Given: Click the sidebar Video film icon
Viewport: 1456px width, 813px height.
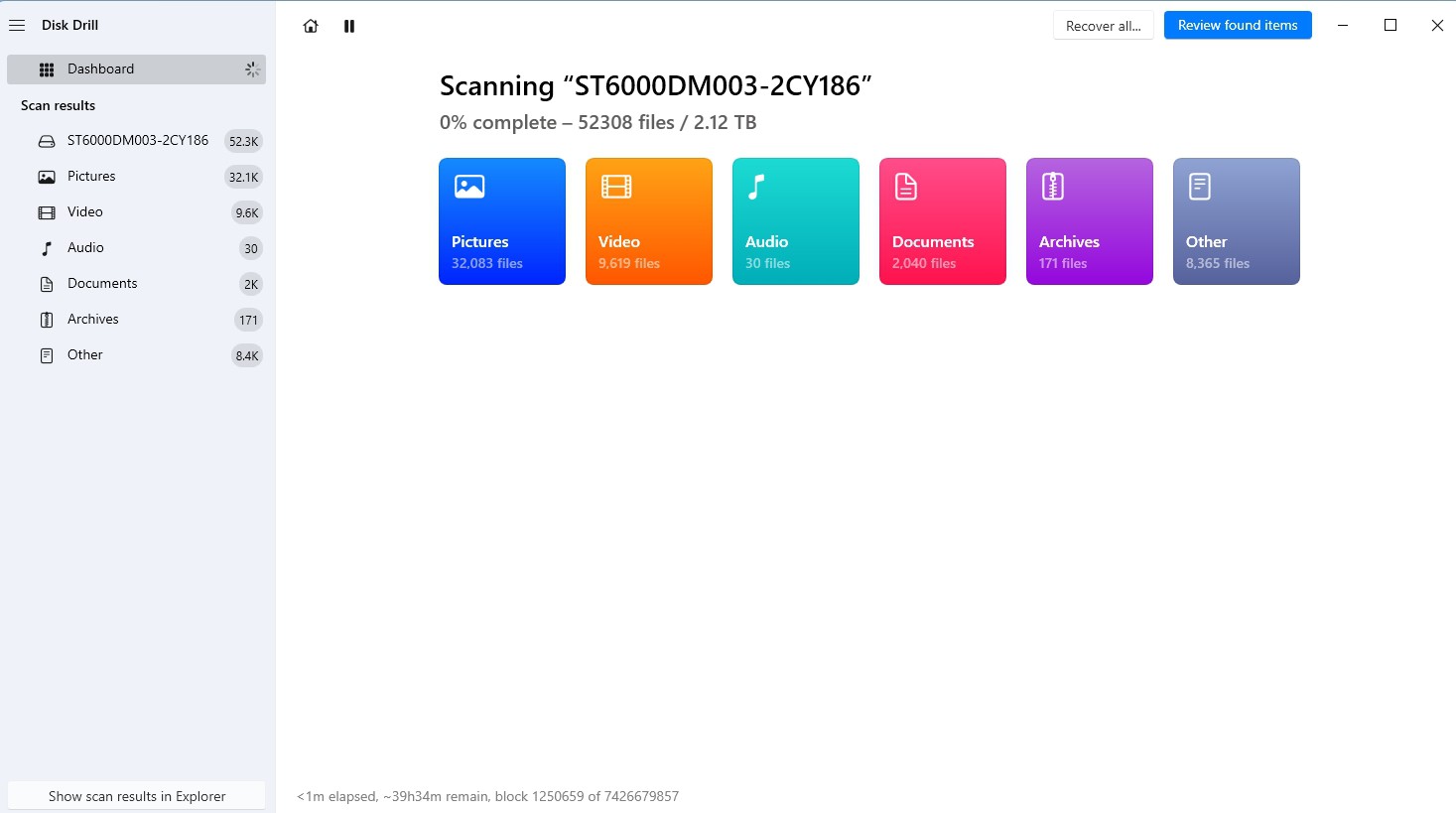Looking at the screenshot, I should click(x=47, y=212).
